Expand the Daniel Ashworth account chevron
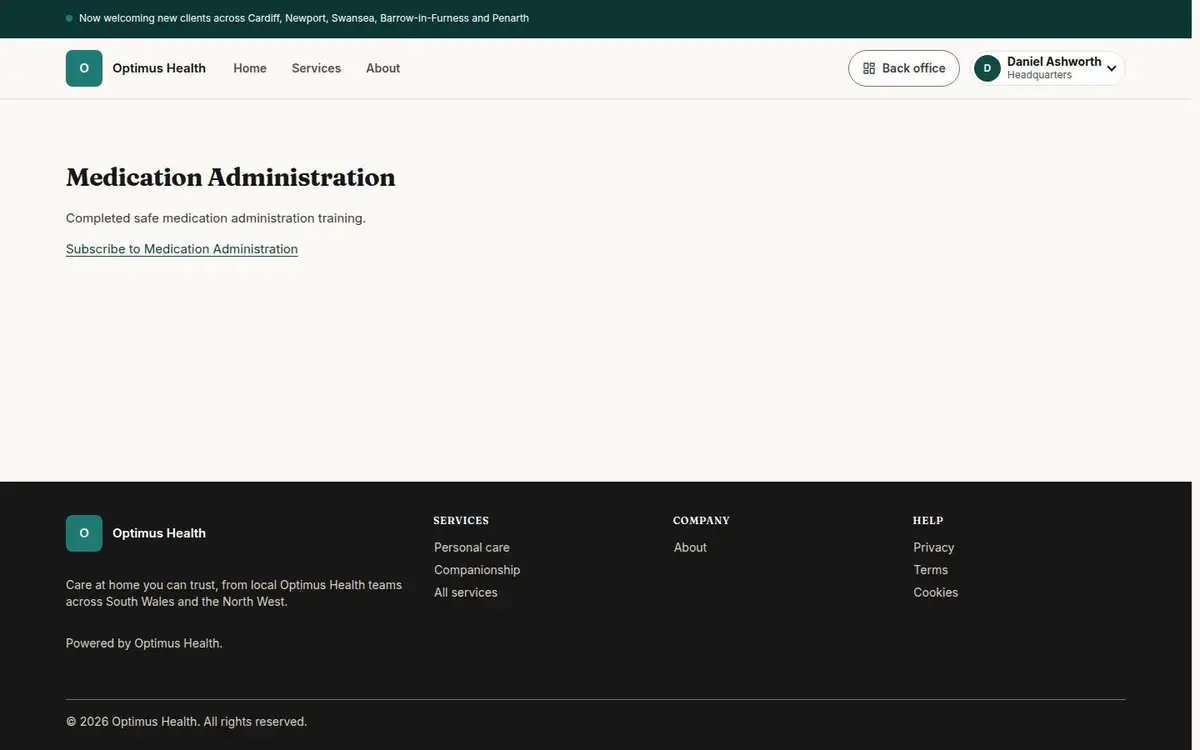 coord(1111,69)
